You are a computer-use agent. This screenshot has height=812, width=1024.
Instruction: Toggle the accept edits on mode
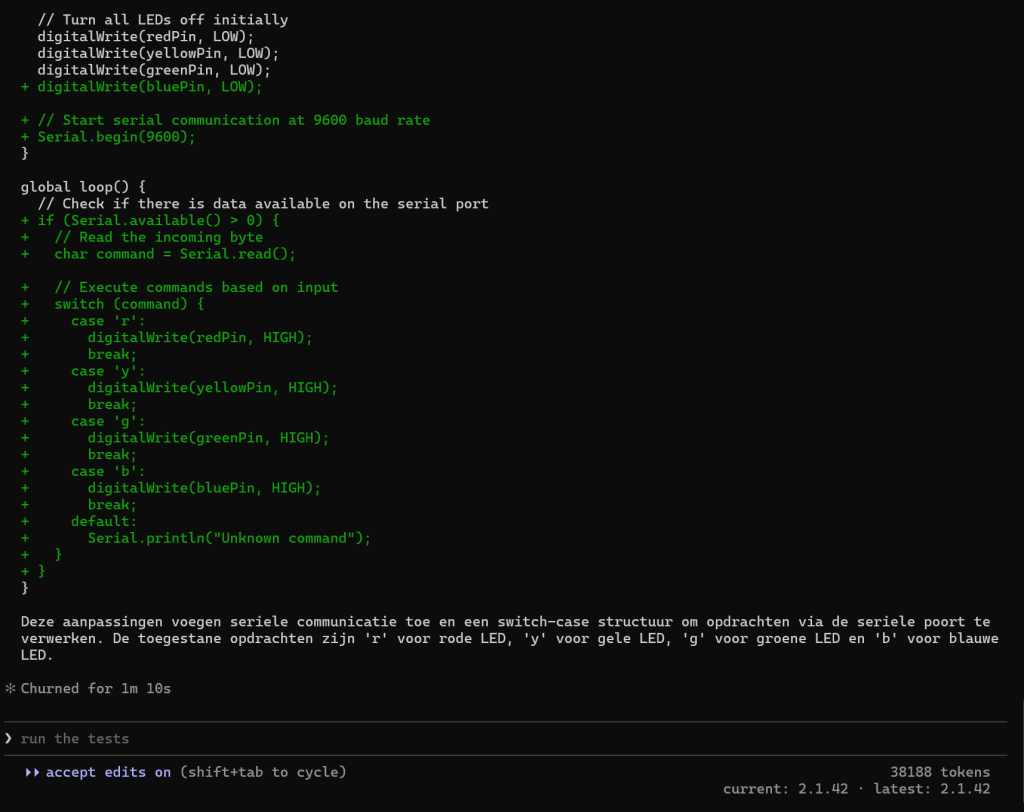(108, 772)
